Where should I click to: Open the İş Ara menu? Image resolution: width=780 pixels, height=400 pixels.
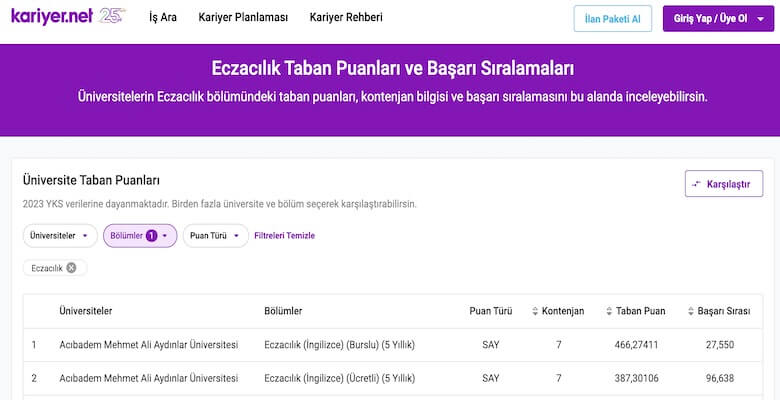163,17
